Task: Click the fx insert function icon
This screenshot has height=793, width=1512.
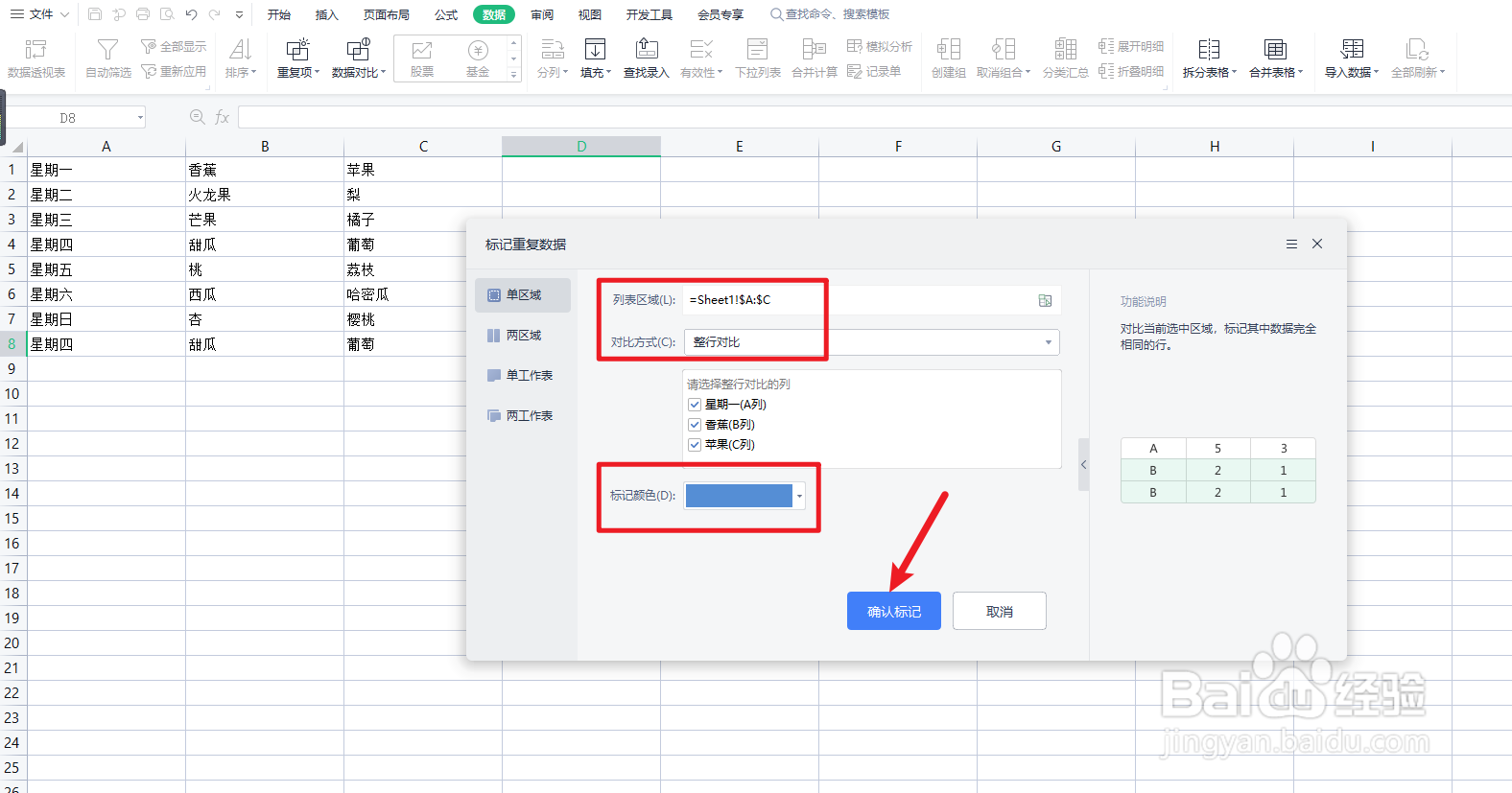Action: (x=223, y=117)
